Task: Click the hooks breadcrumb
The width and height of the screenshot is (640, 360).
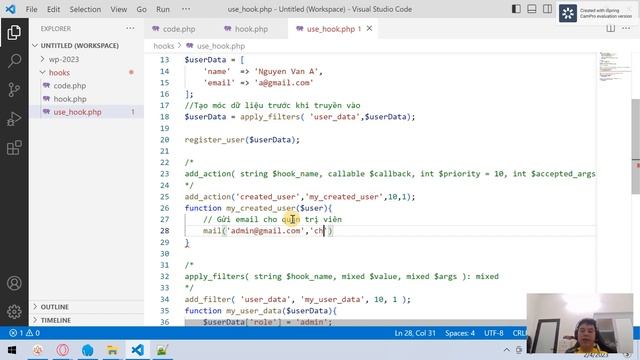Action: pos(164,46)
